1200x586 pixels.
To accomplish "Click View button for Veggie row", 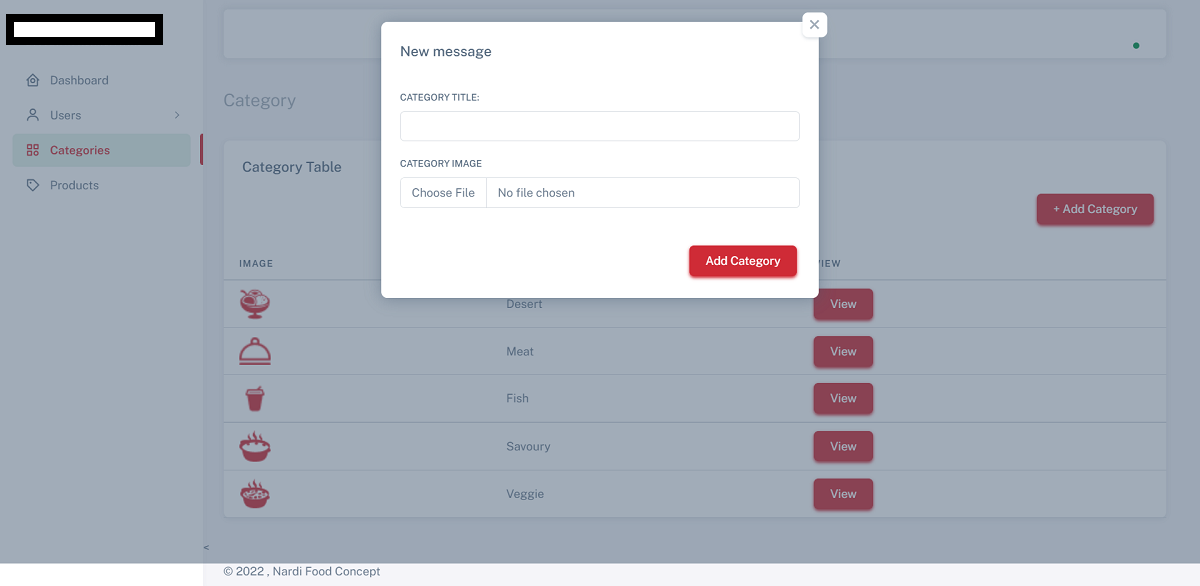I will pyautogui.click(x=843, y=494).
